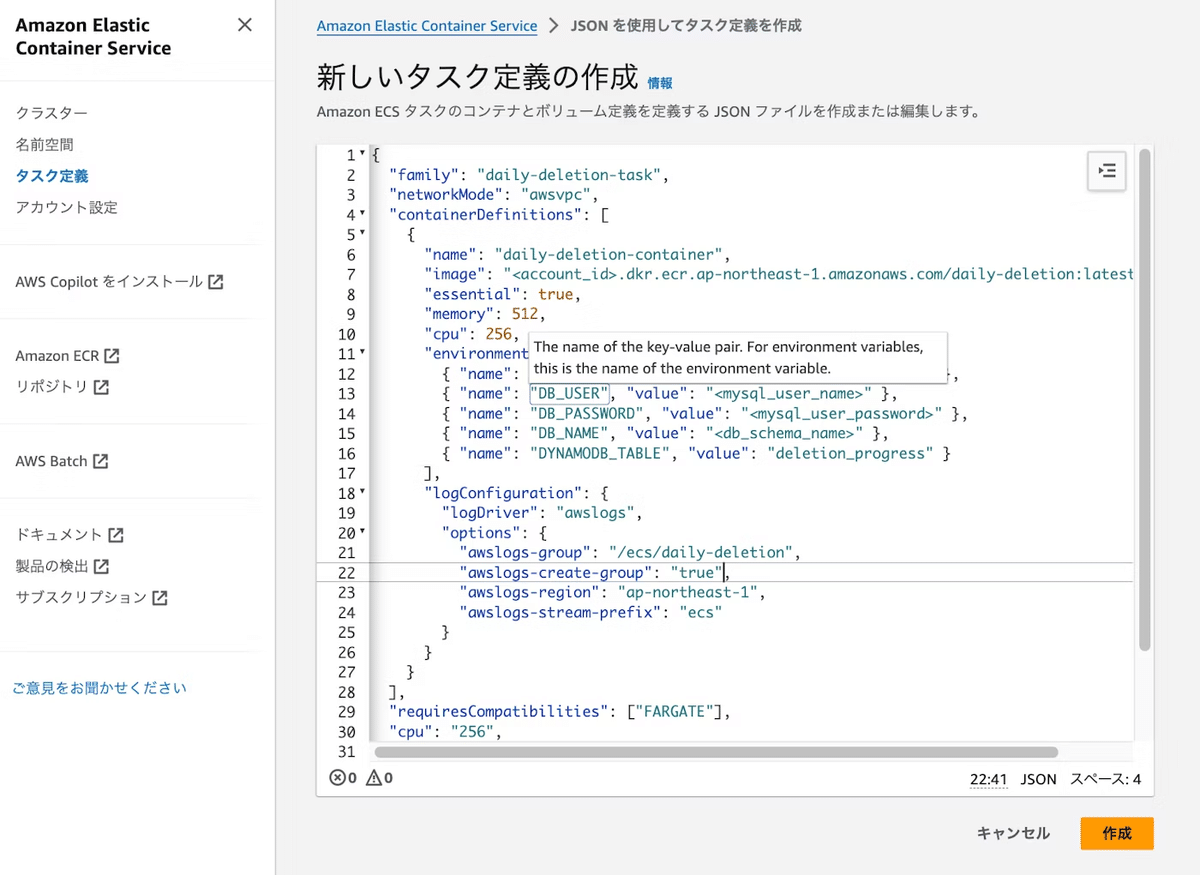The image size is (1200, 875).
Task: Click external link icon beside 製品の検出
Action: pyautogui.click(x=101, y=566)
